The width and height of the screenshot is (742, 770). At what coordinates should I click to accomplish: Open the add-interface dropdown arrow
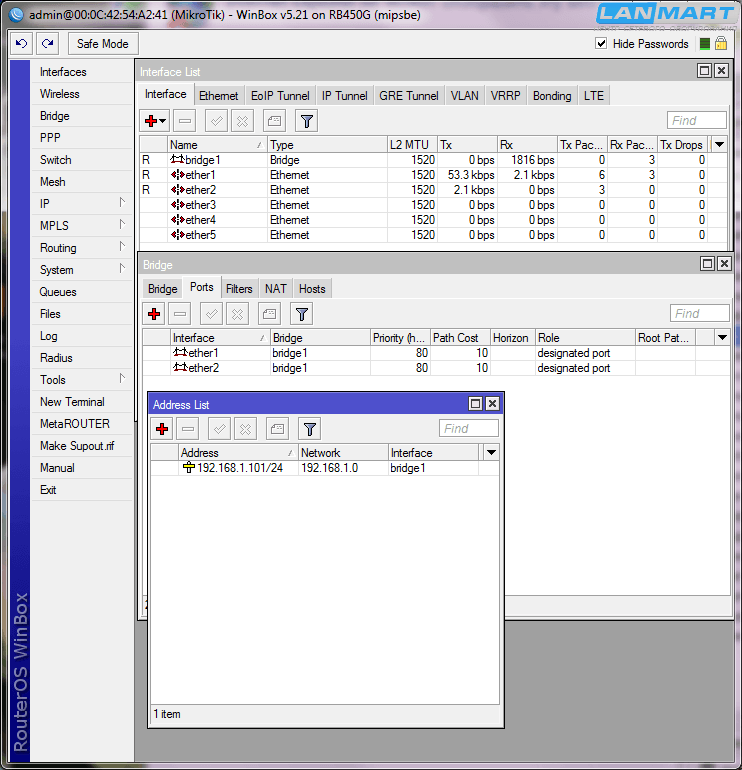point(163,121)
